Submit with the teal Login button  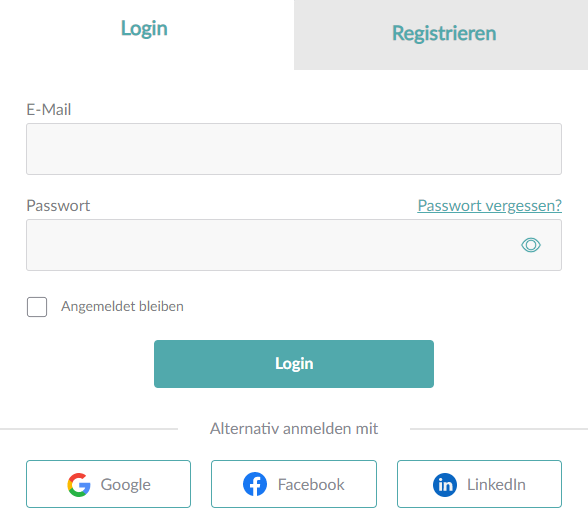coord(294,364)
